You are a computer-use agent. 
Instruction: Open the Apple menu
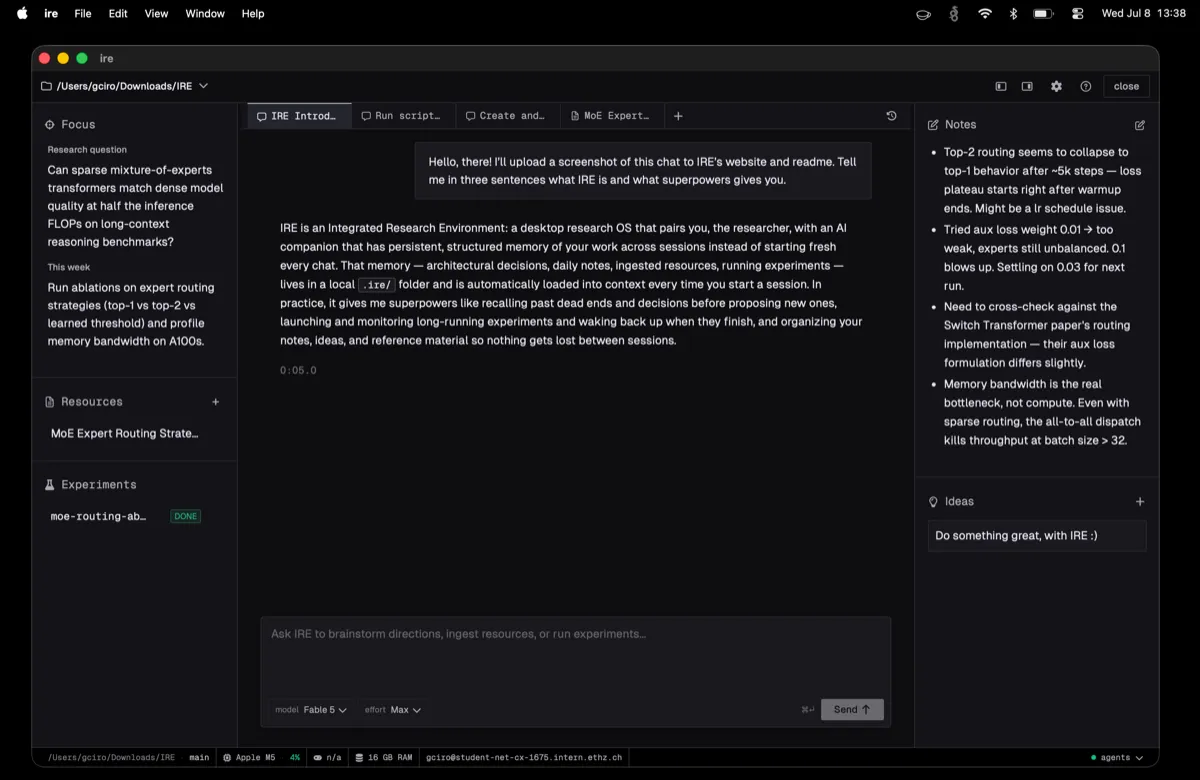pyautogui.click(x=22, y=14)
